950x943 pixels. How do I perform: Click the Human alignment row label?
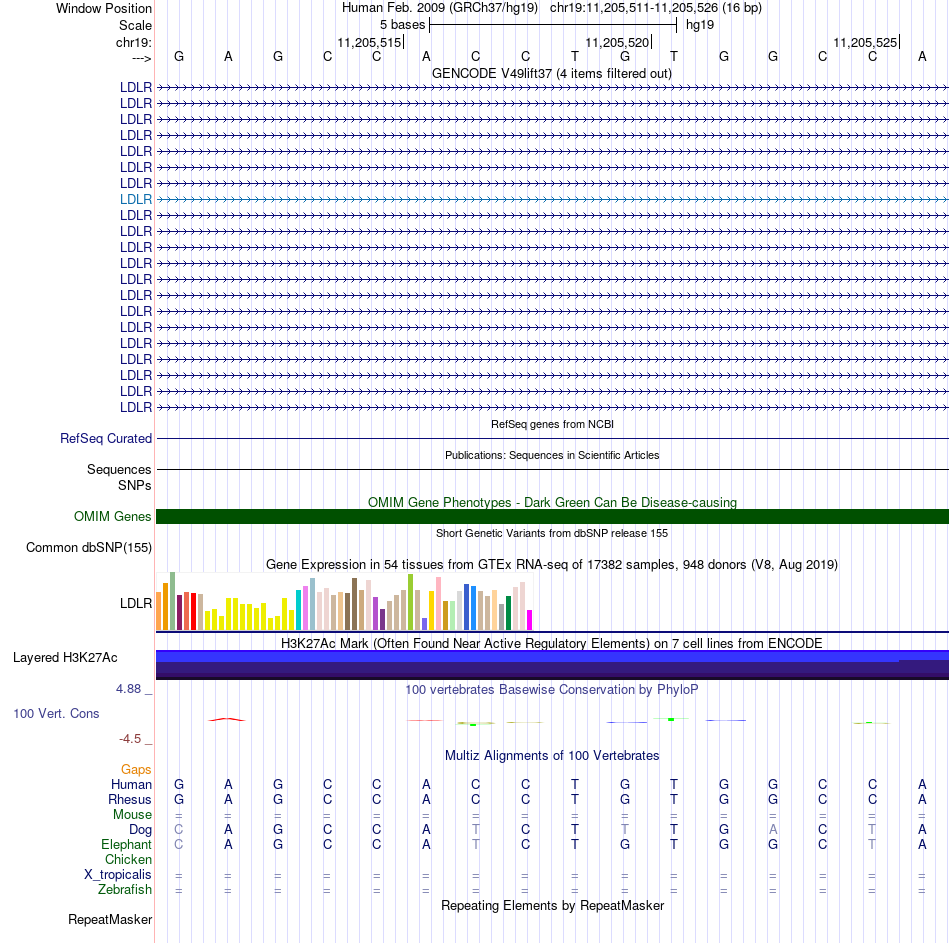pyautogui.click(x=131, y=784)
